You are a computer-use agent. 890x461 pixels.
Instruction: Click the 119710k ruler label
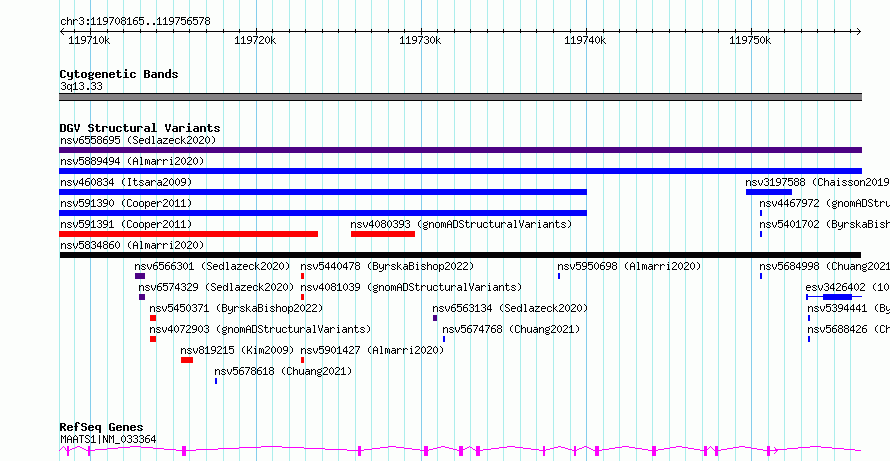(89, 40)
